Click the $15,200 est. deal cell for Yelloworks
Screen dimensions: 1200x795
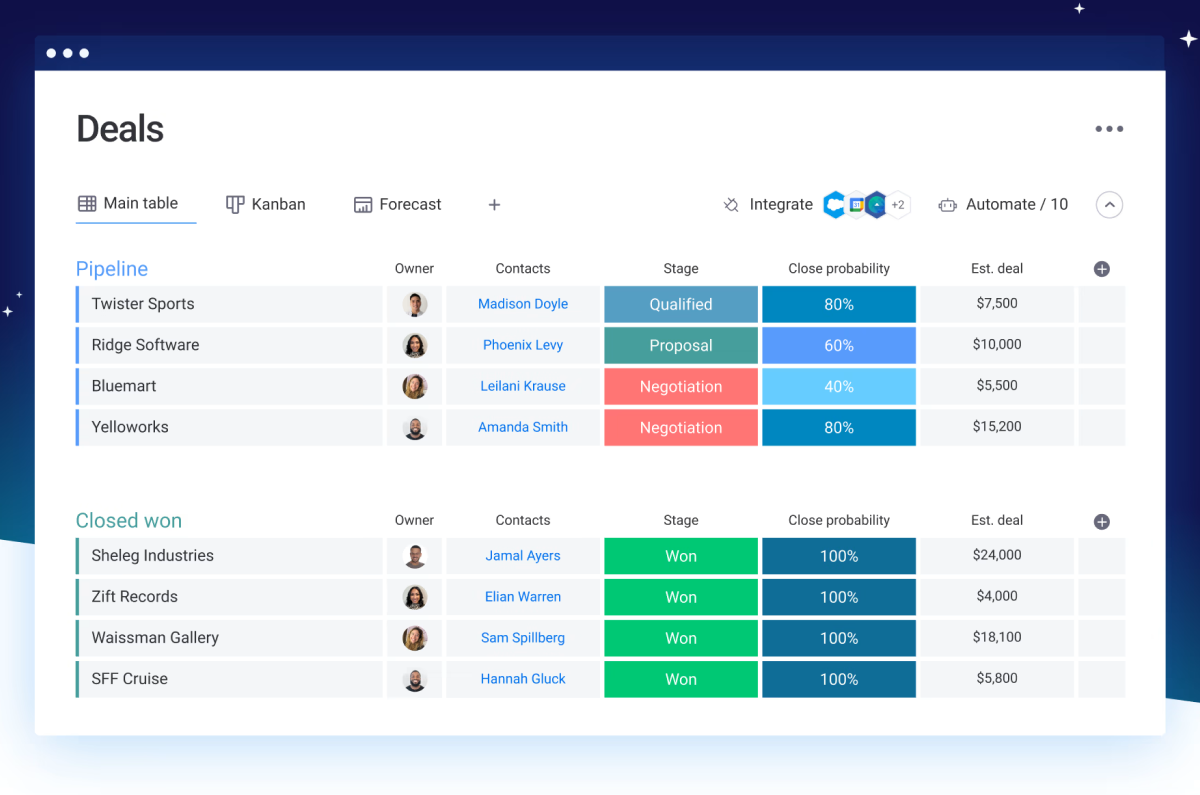pyautogui.click(x=997, y=427)
